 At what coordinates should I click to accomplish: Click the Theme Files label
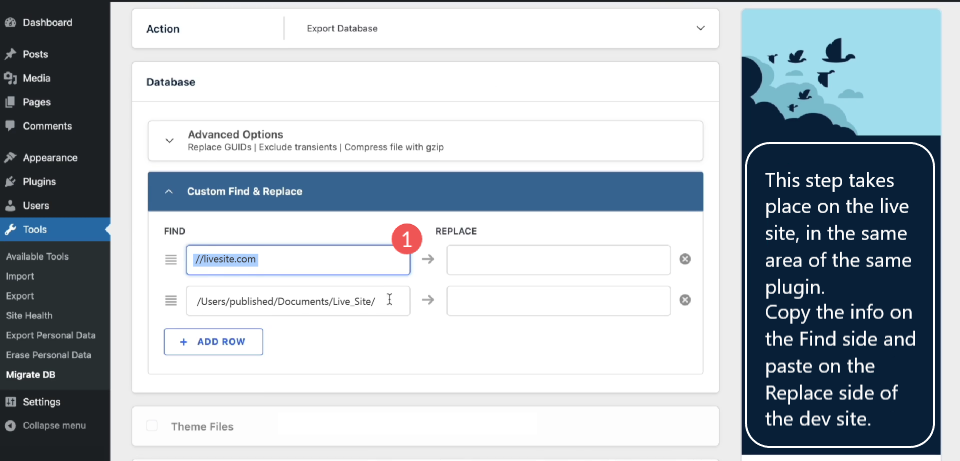202,426
